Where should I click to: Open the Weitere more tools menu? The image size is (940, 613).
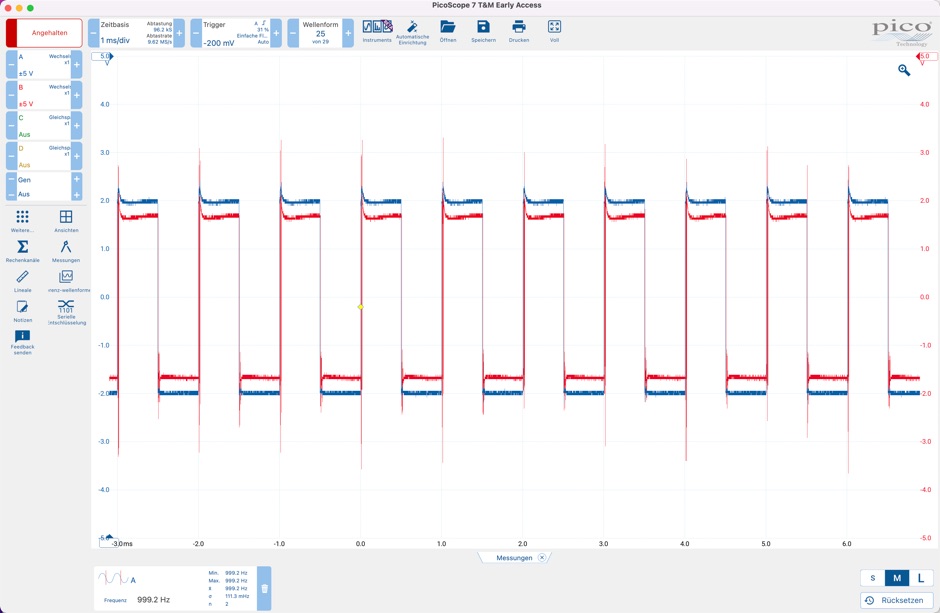click(22, 220)
